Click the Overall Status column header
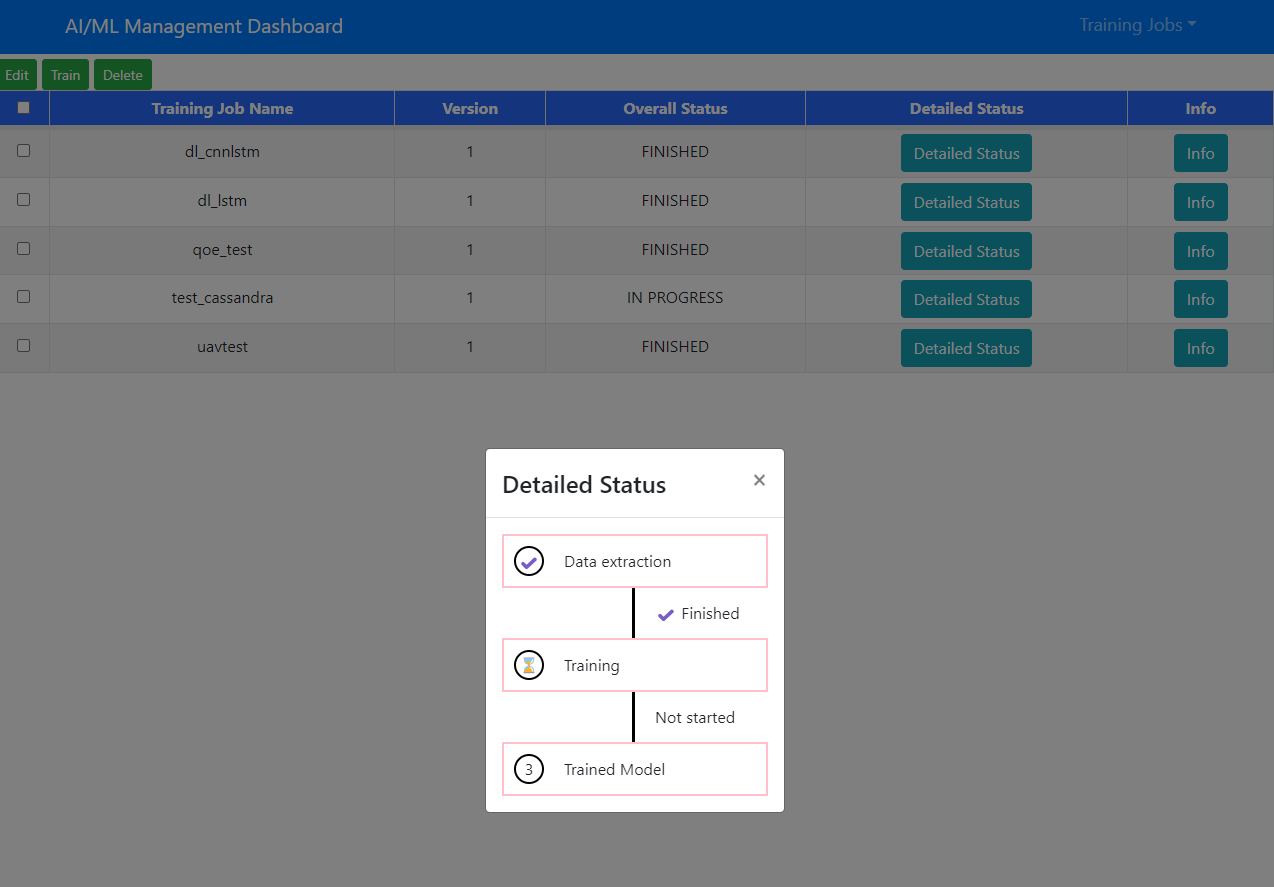The height and width of the screenshot is (887, 1274). point(675,108)
